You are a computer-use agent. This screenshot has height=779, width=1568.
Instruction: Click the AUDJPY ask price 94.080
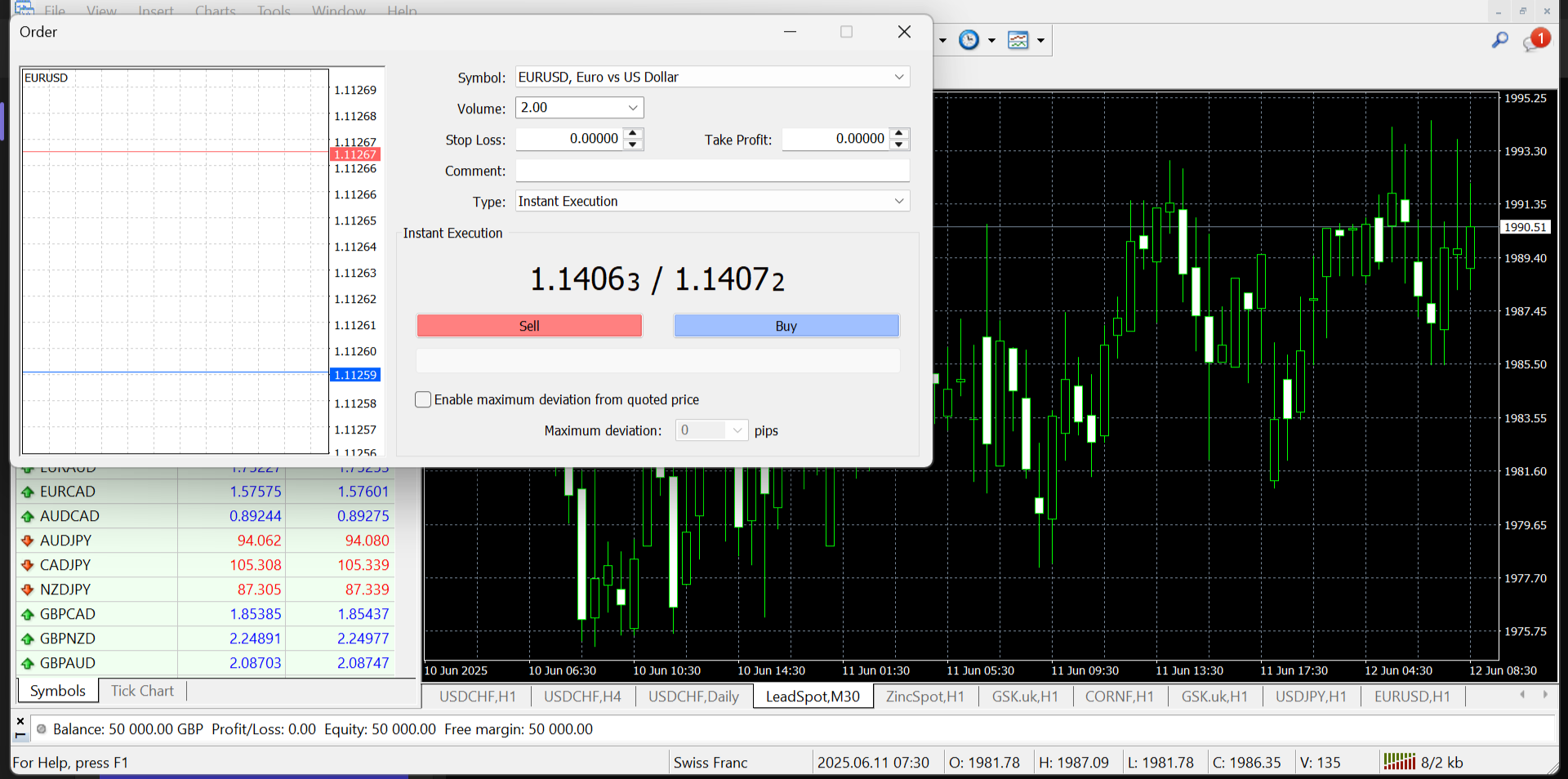tap(367, 541)
